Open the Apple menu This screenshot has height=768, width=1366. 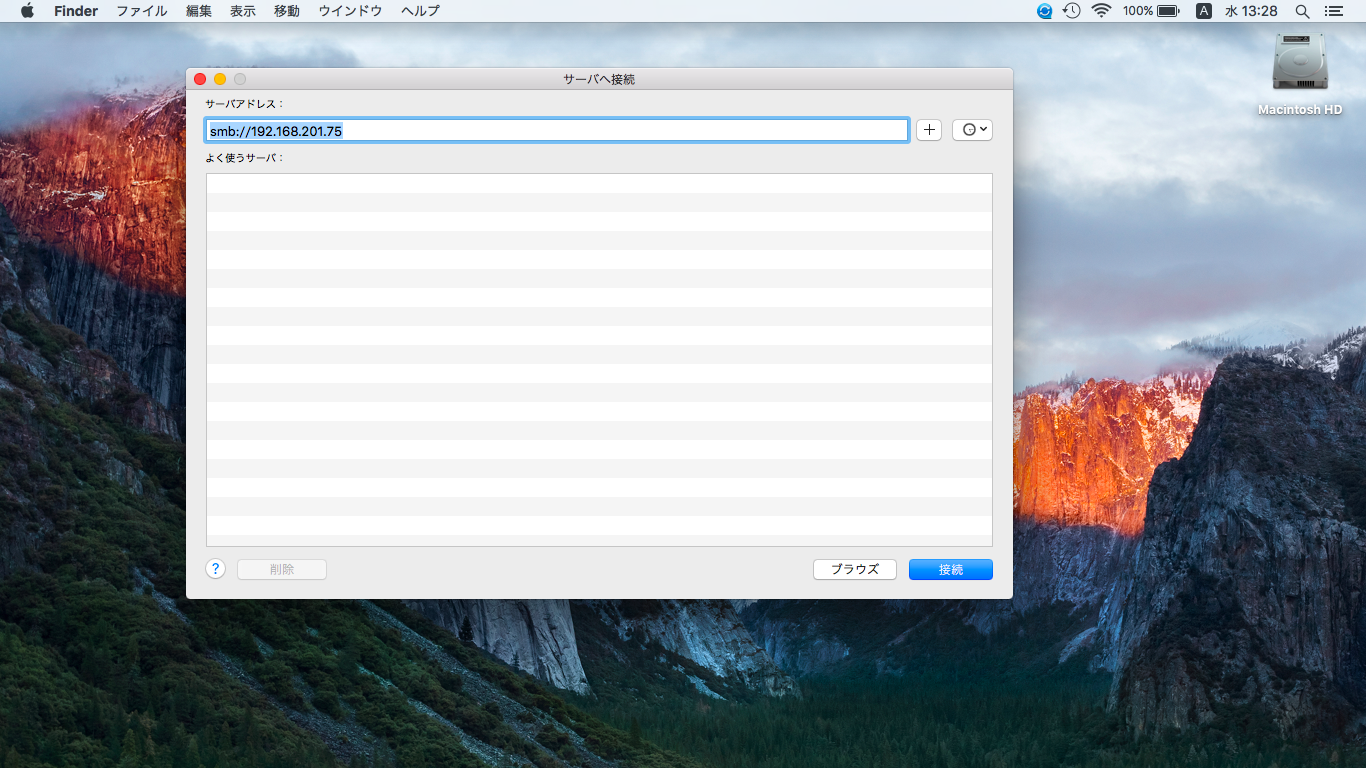pyautogui.click(x=27, y=11)
